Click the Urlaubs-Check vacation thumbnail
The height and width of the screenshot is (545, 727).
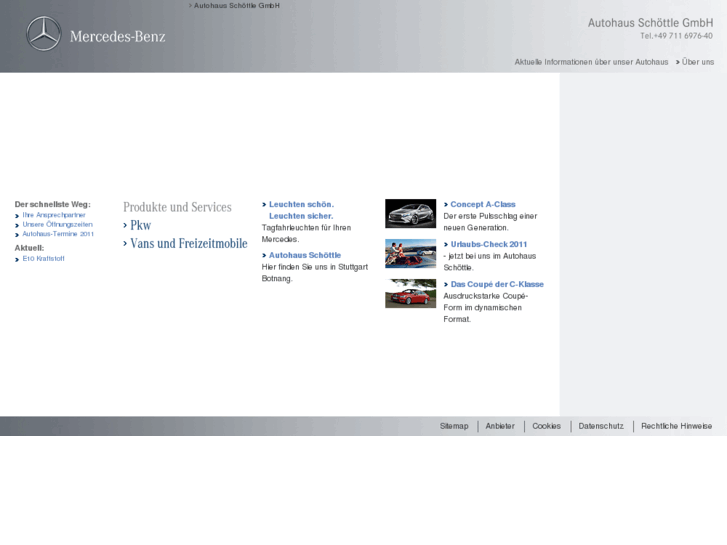(x=410, y=253)
